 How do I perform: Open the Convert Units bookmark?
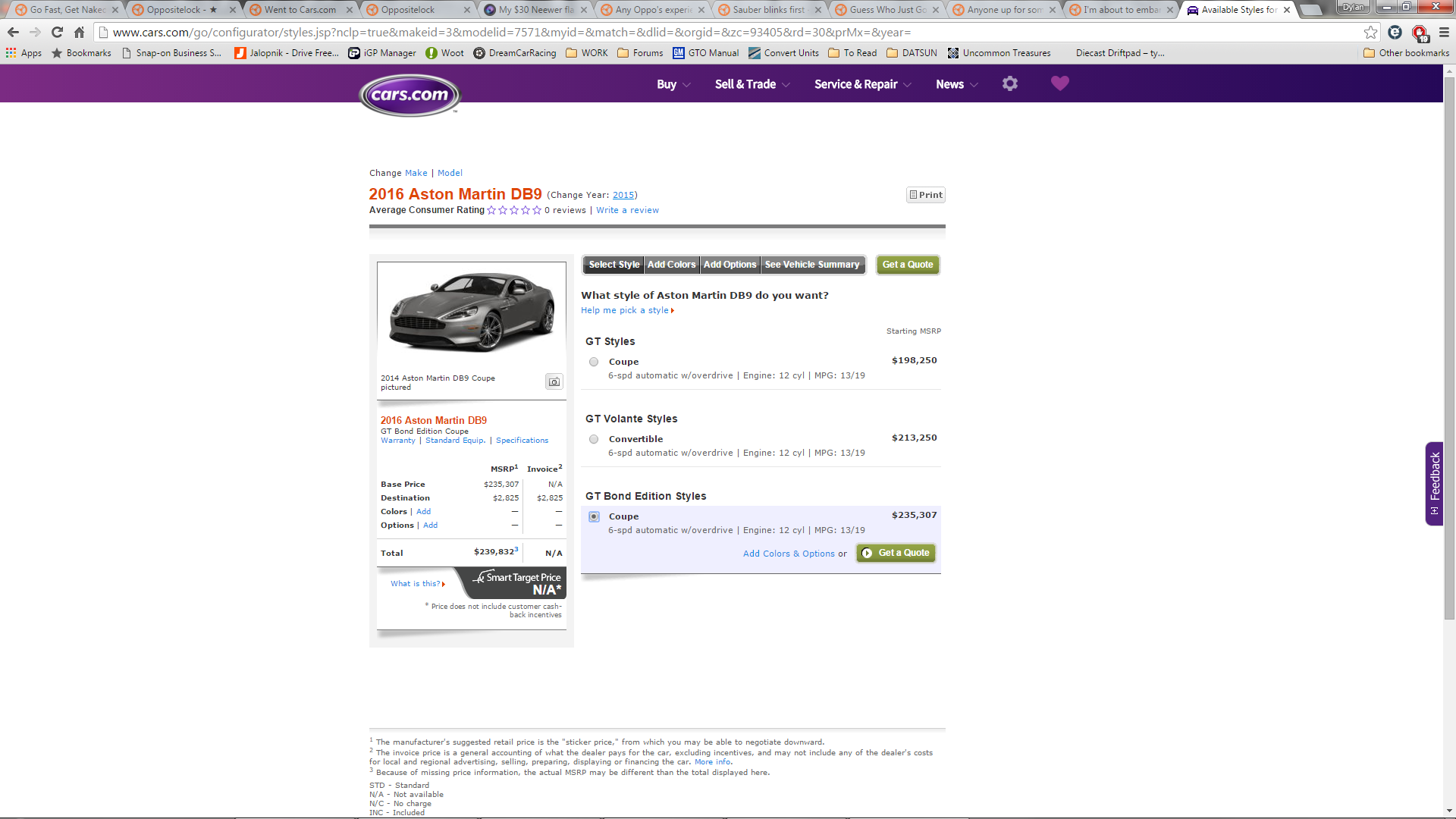click(783, 53)
